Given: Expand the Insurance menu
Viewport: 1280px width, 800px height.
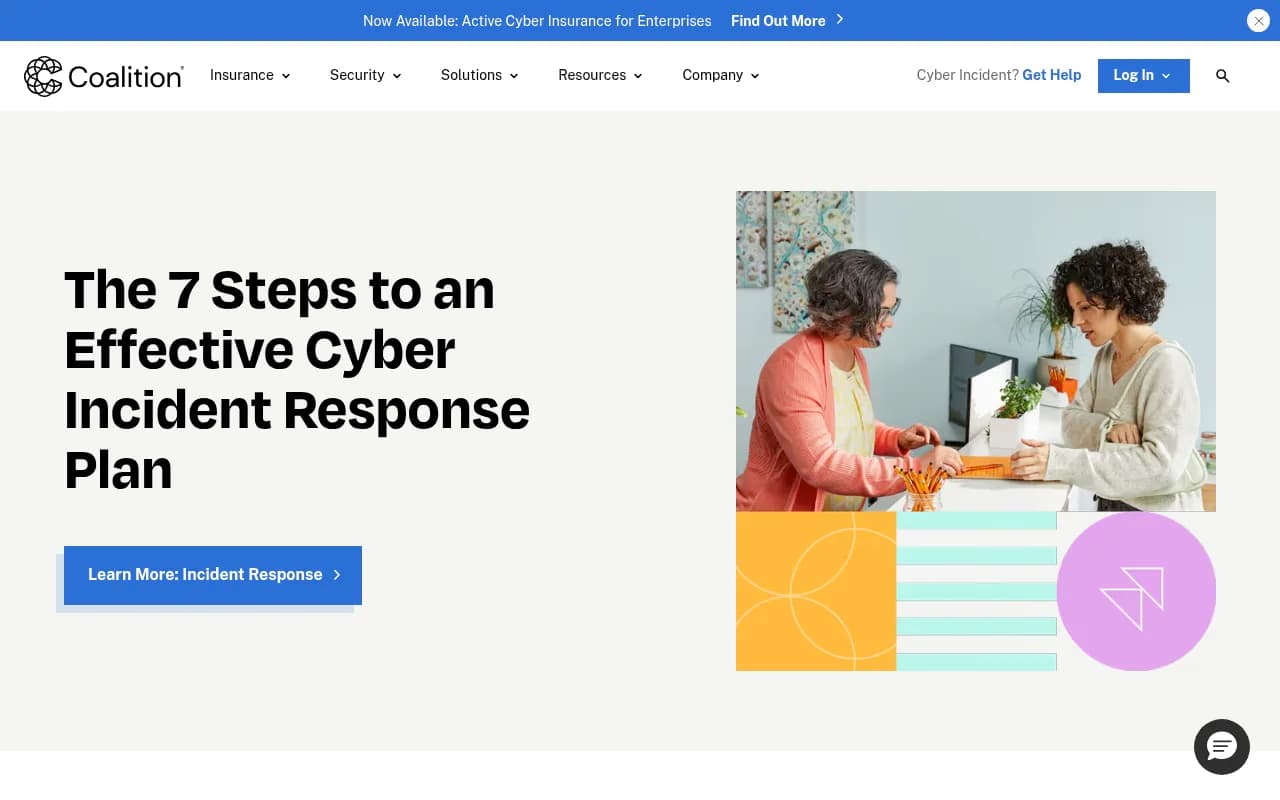Looking at the screenshot, I should [x=250, y=75].
